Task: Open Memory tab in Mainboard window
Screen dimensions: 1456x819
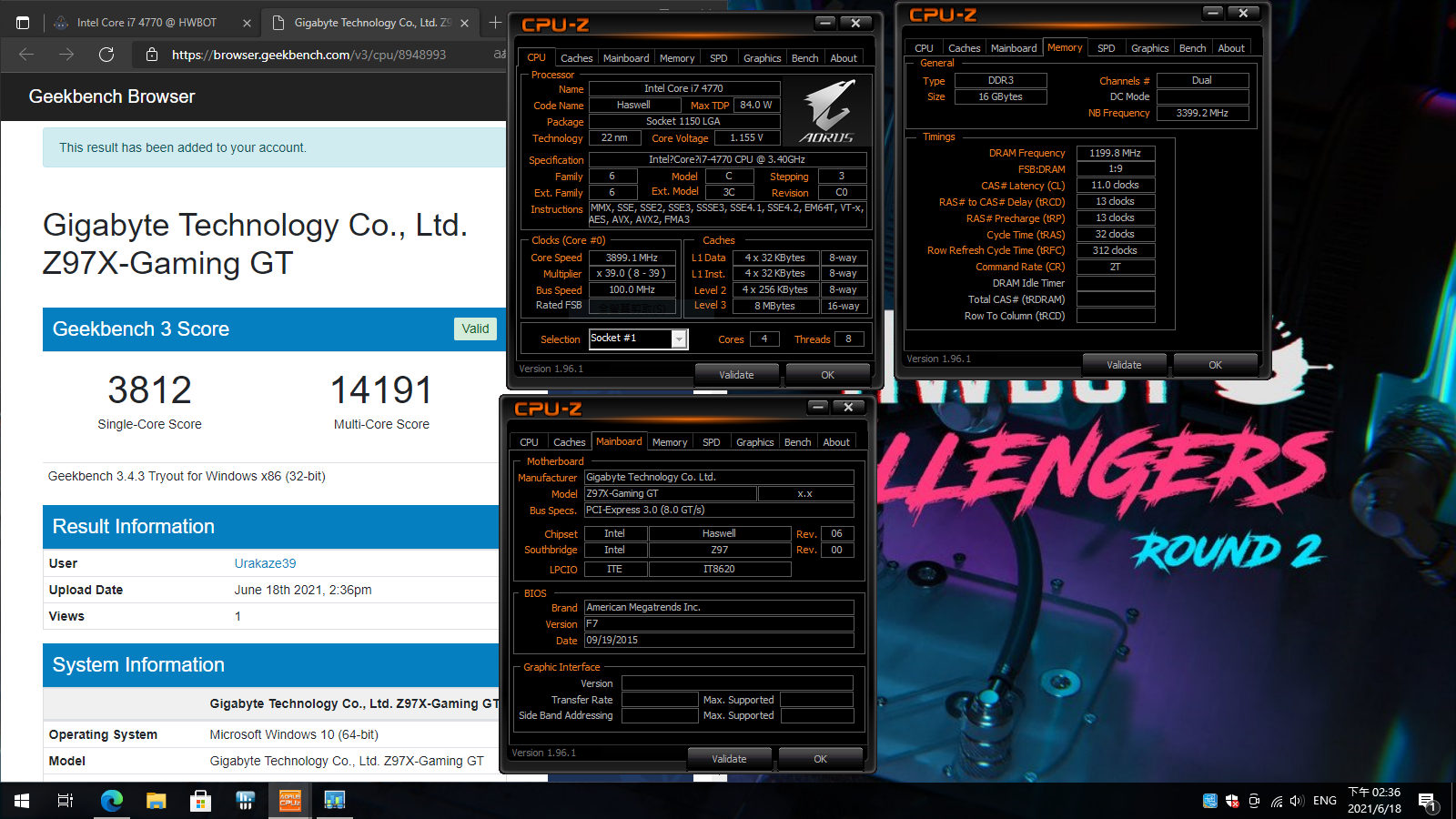Action: point(670,442)
